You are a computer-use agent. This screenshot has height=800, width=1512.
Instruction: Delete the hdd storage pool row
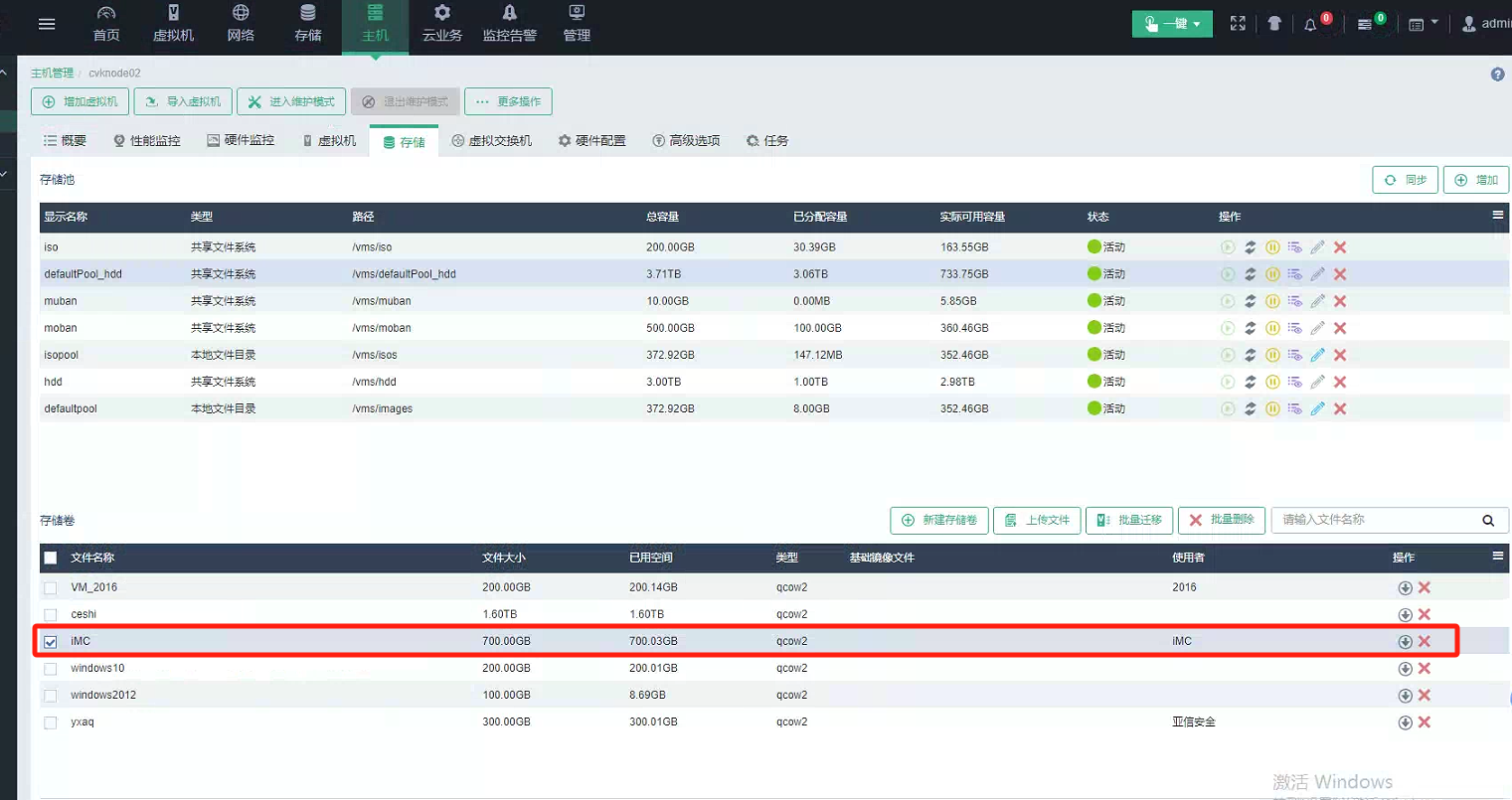coord(1340,382)
